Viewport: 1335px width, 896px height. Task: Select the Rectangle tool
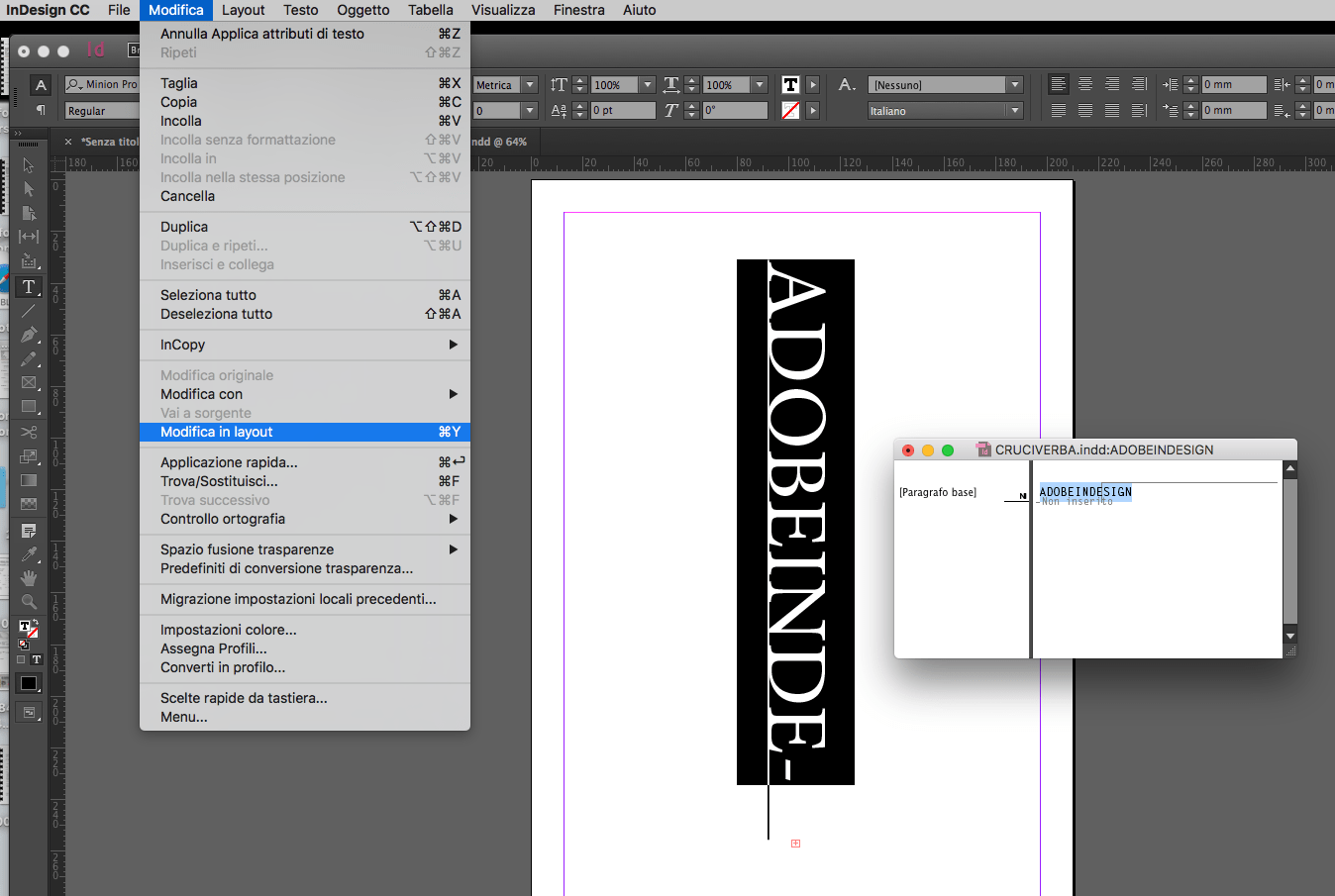click(29, 407)
